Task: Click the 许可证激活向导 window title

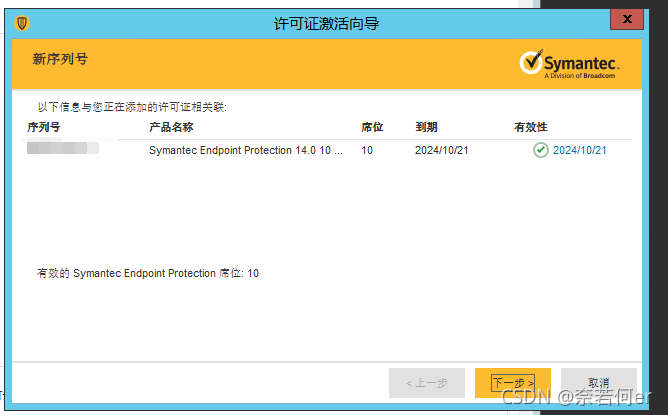Action: 326,23
